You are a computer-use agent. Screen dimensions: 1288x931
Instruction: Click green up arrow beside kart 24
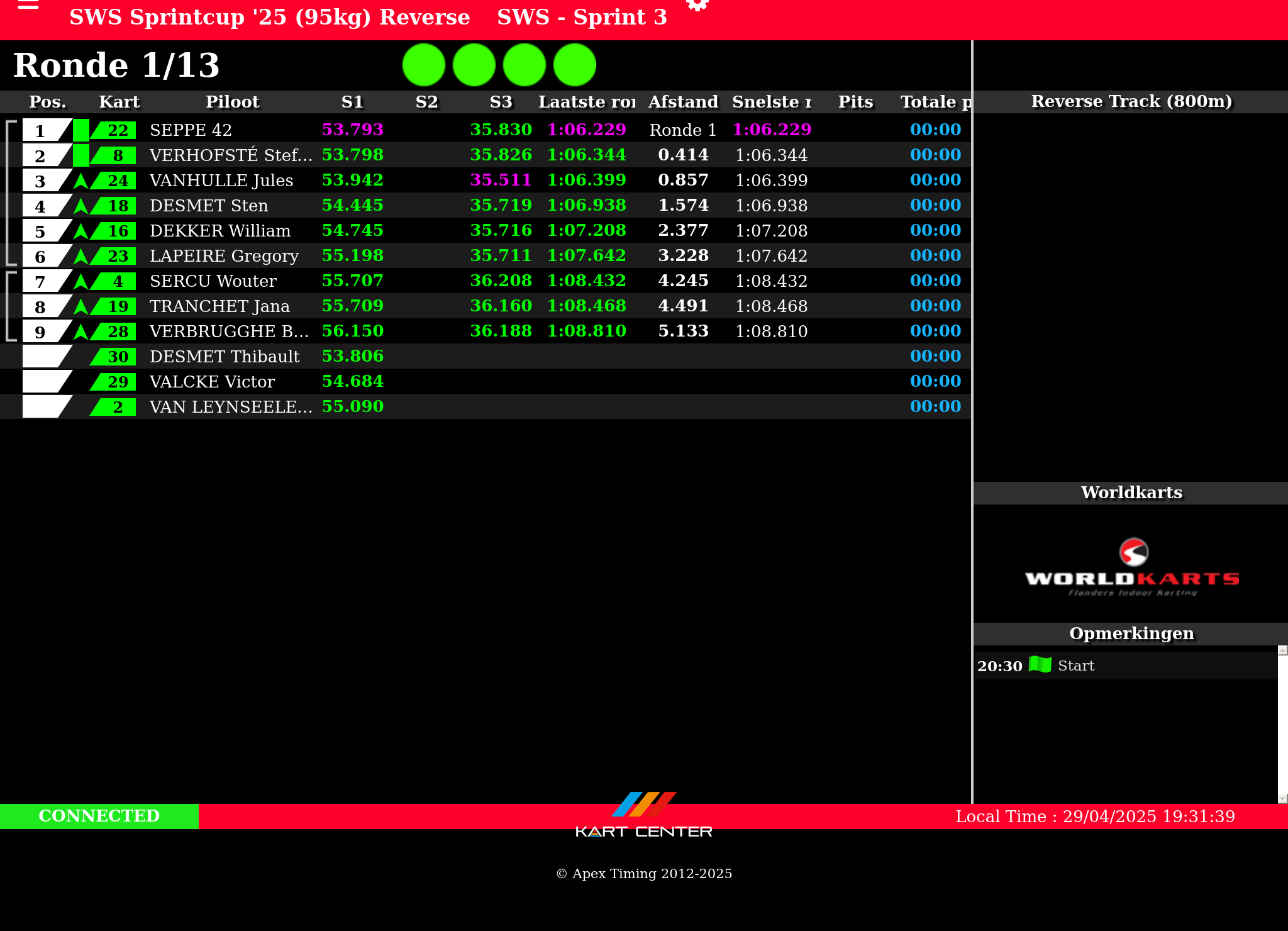(80, 181)
